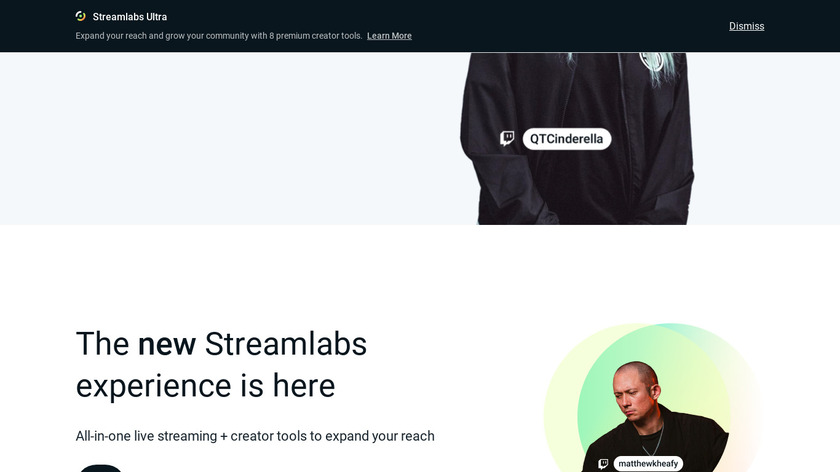
Task: Click the All-in-one live streaming tagline
Action: 255,436
